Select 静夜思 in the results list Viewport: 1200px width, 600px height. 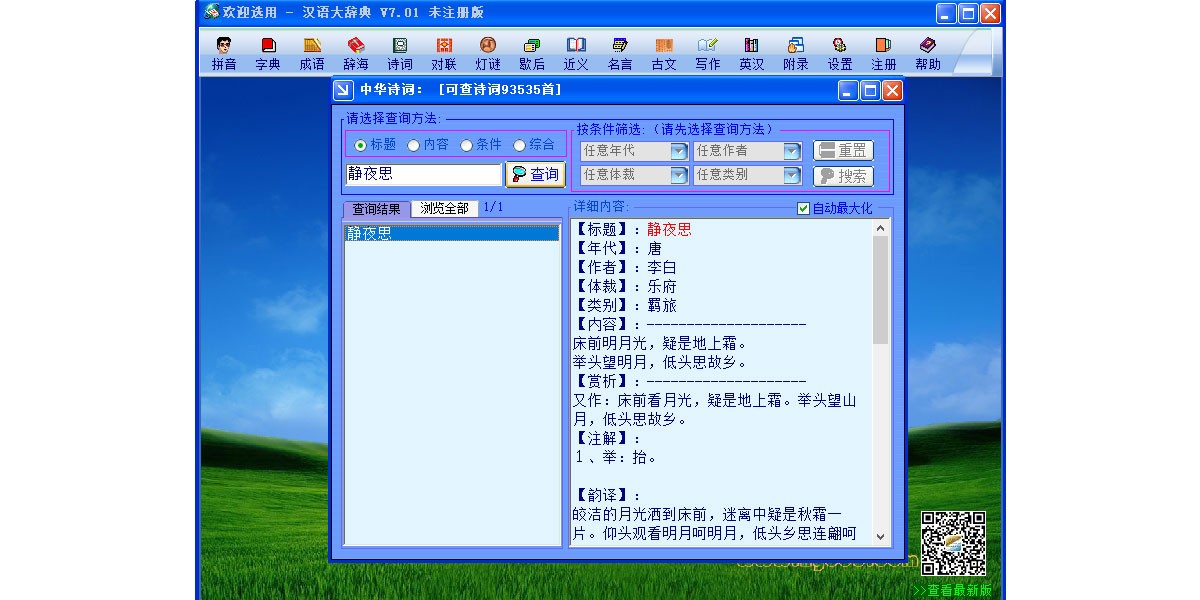click(451, 234)
